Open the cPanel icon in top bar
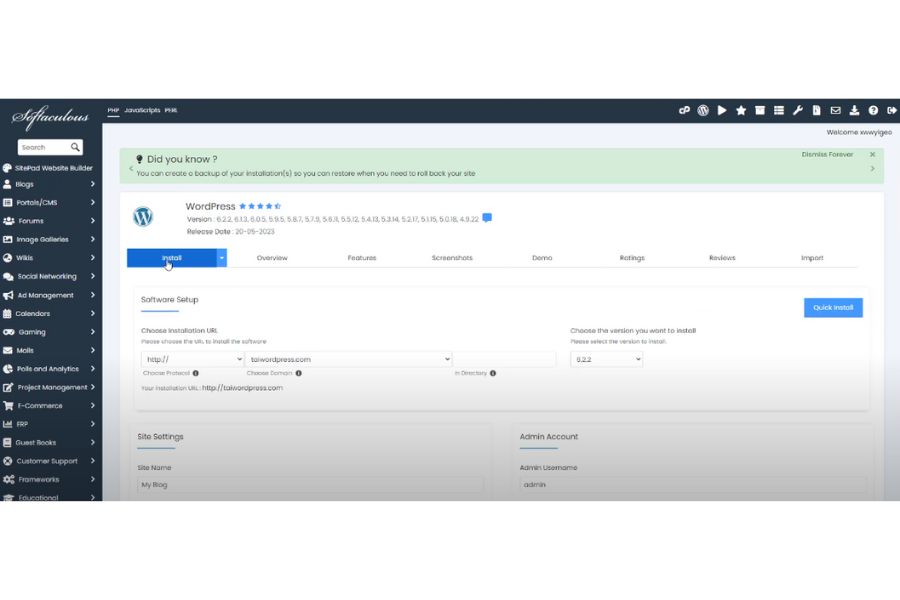Screen dimensions: 900x600 pos(685,110)
